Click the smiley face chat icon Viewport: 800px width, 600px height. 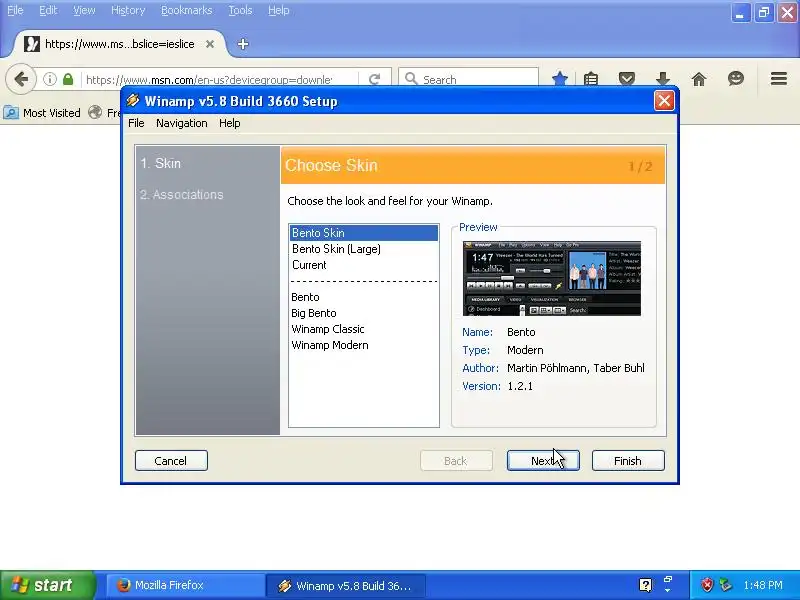click(735, 79)
